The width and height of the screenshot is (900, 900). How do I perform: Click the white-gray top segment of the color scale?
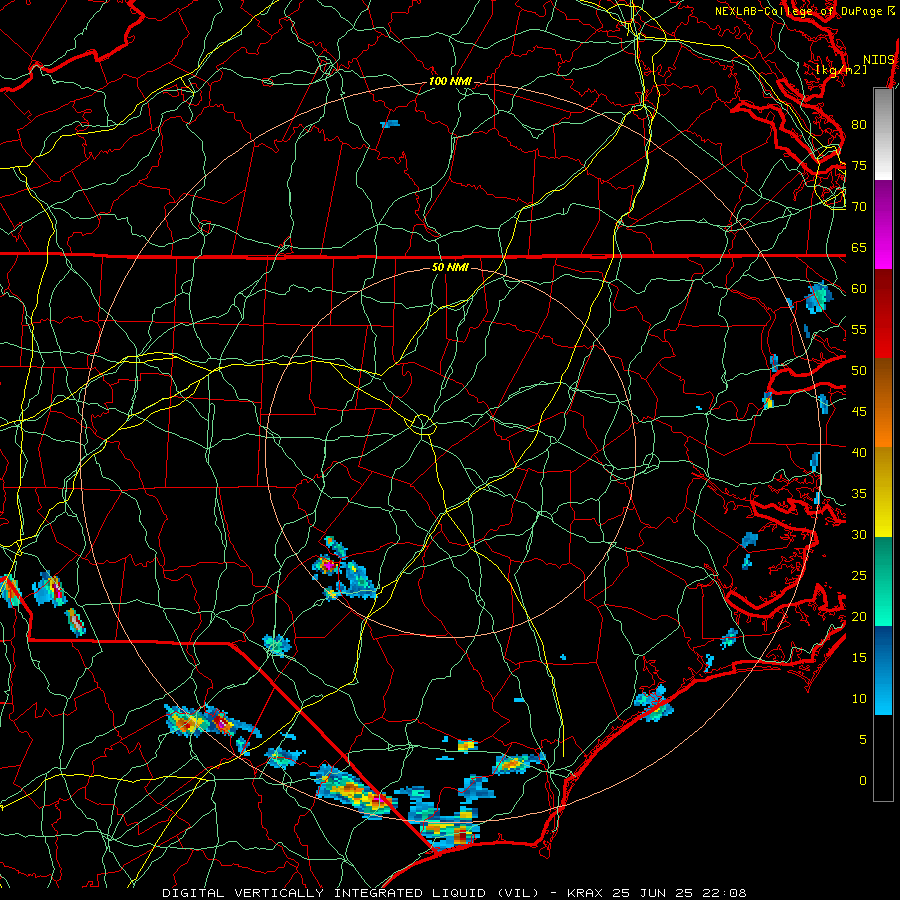[x=883, y=134]
